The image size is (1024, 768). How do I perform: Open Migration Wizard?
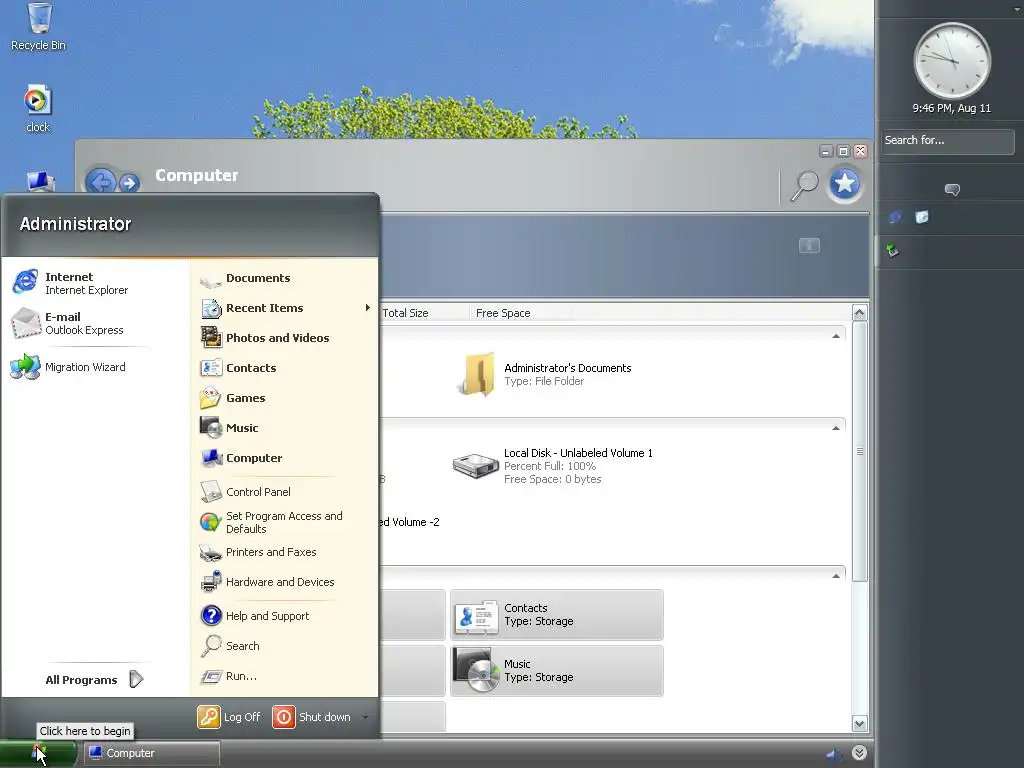point(68,367)
